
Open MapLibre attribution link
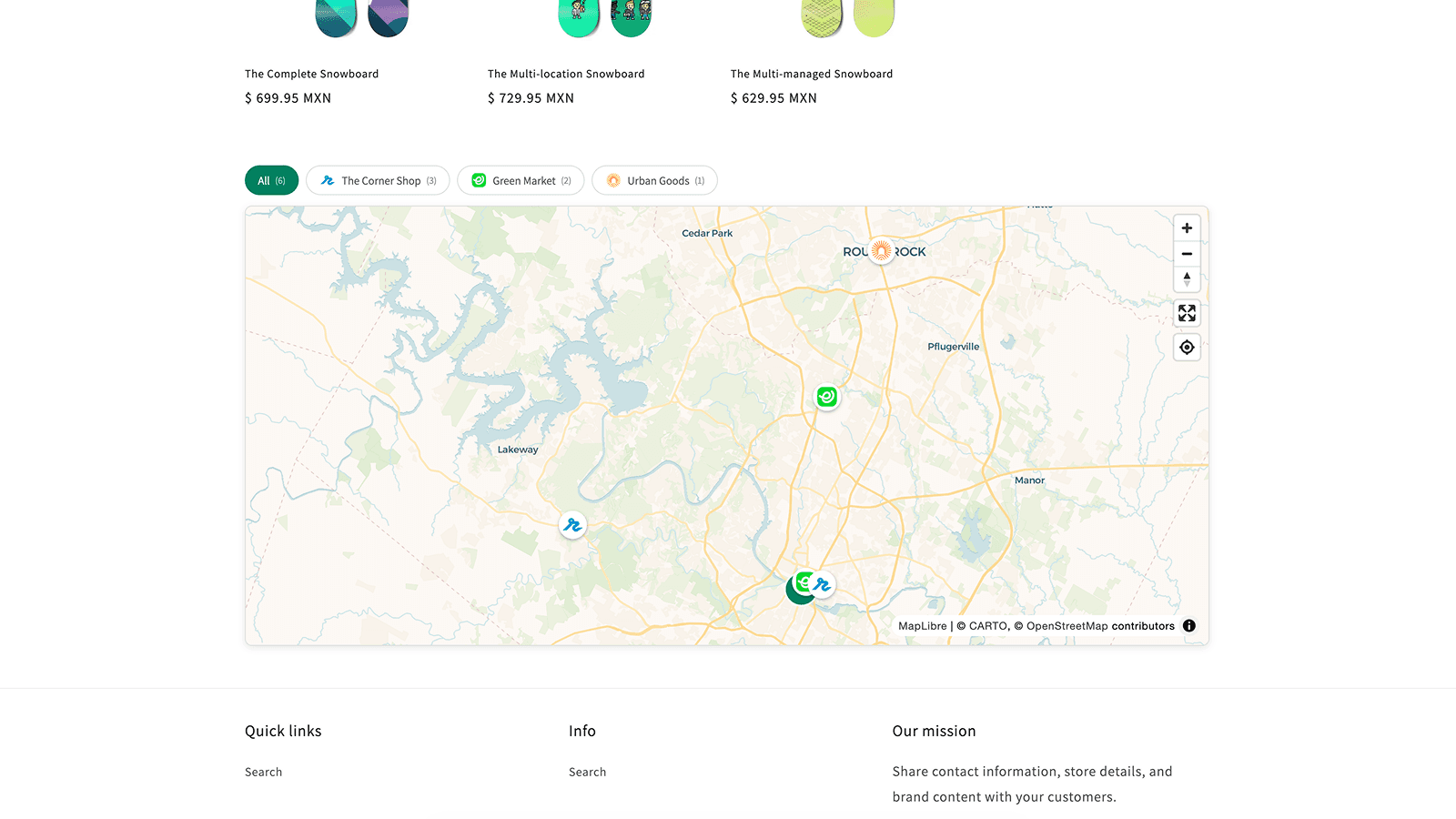922,626
